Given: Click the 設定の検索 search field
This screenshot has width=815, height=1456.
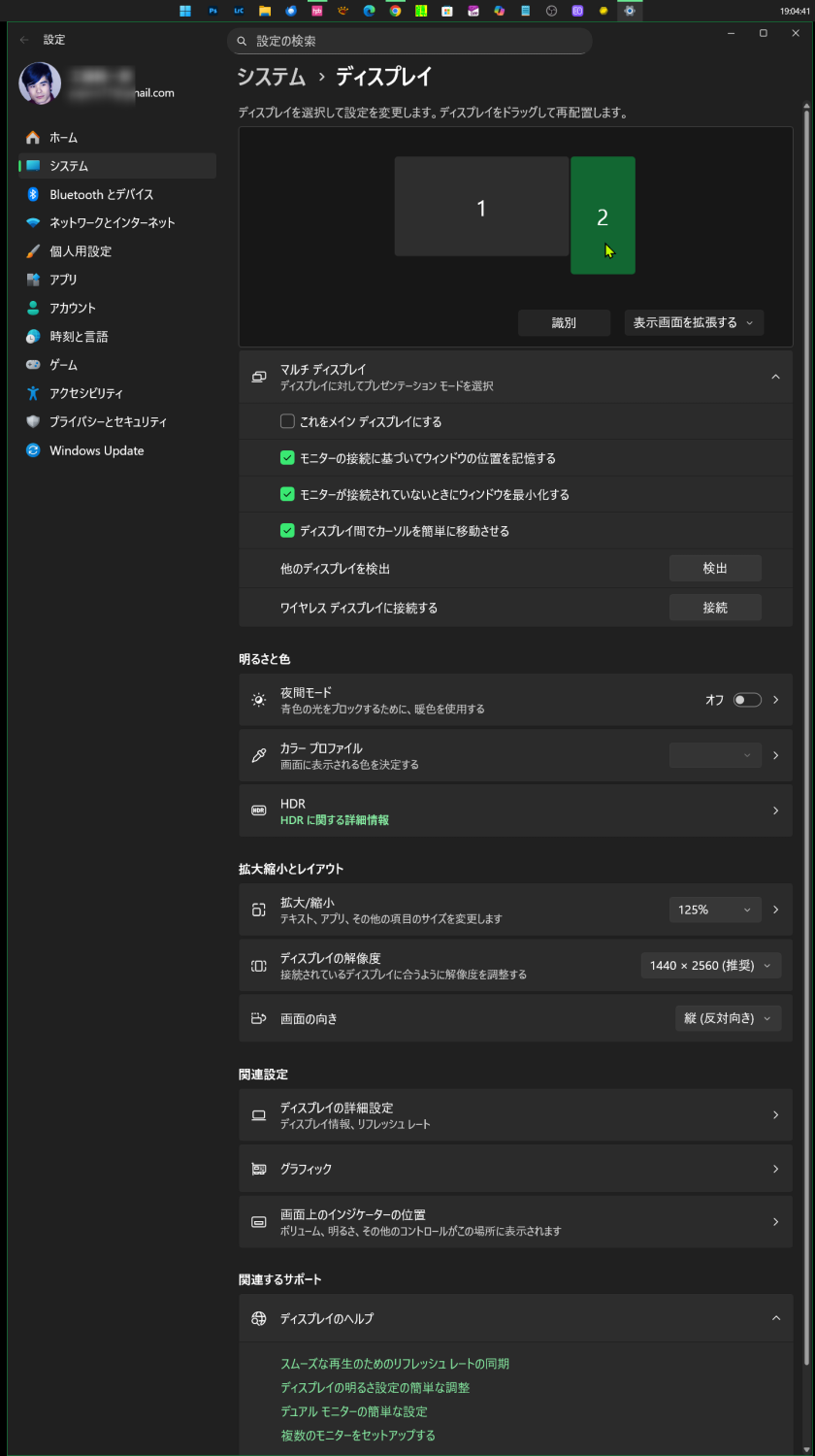Looking at the screenshot, I should click(409, 41).
